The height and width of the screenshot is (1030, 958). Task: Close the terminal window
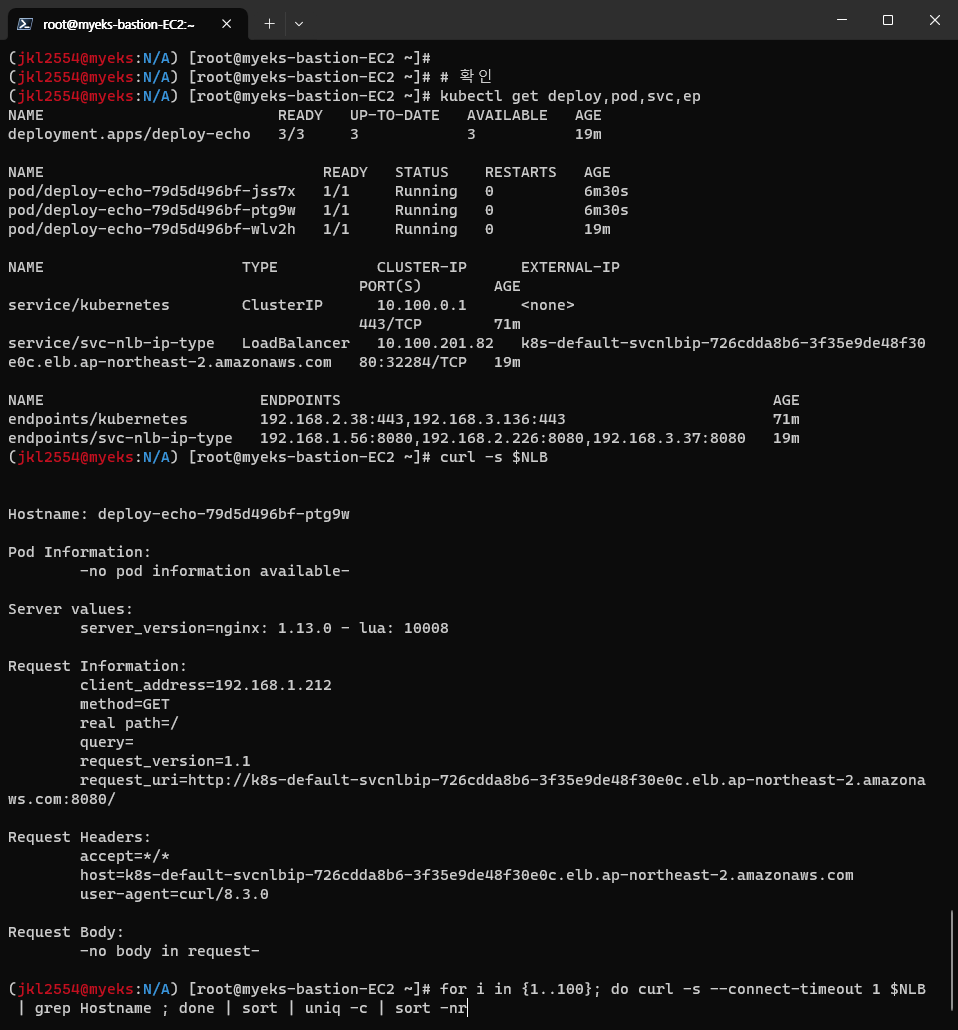click(934, 20)
